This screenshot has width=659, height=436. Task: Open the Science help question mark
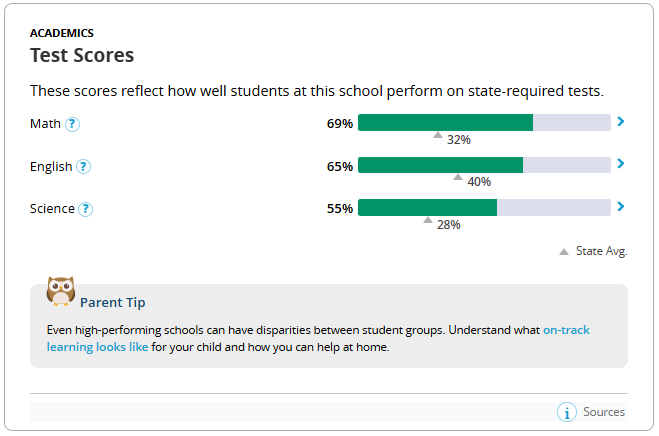pos(86,209)
